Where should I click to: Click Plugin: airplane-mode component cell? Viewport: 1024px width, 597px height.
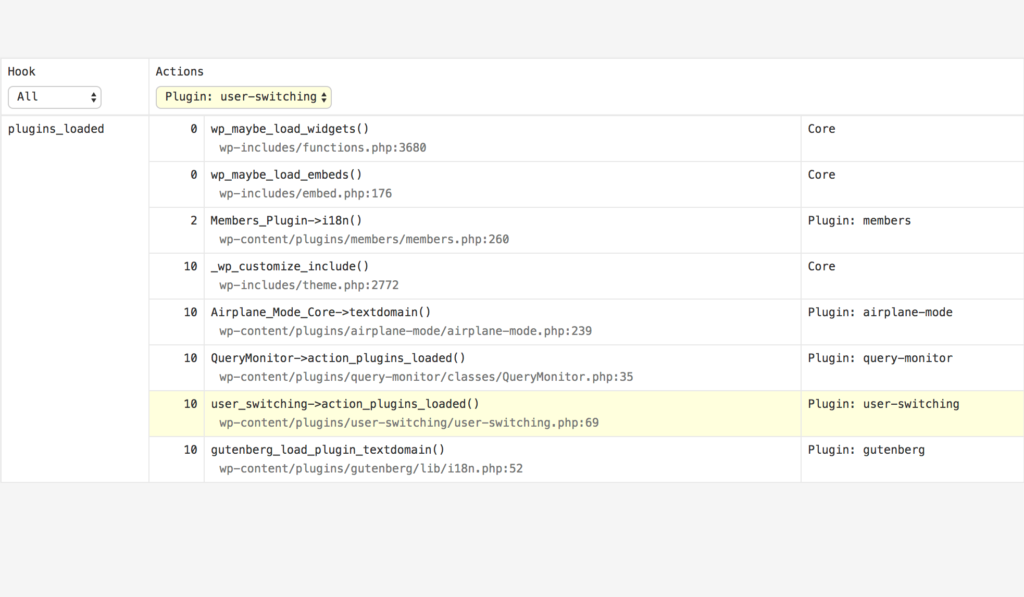click(x=880, y=312)
